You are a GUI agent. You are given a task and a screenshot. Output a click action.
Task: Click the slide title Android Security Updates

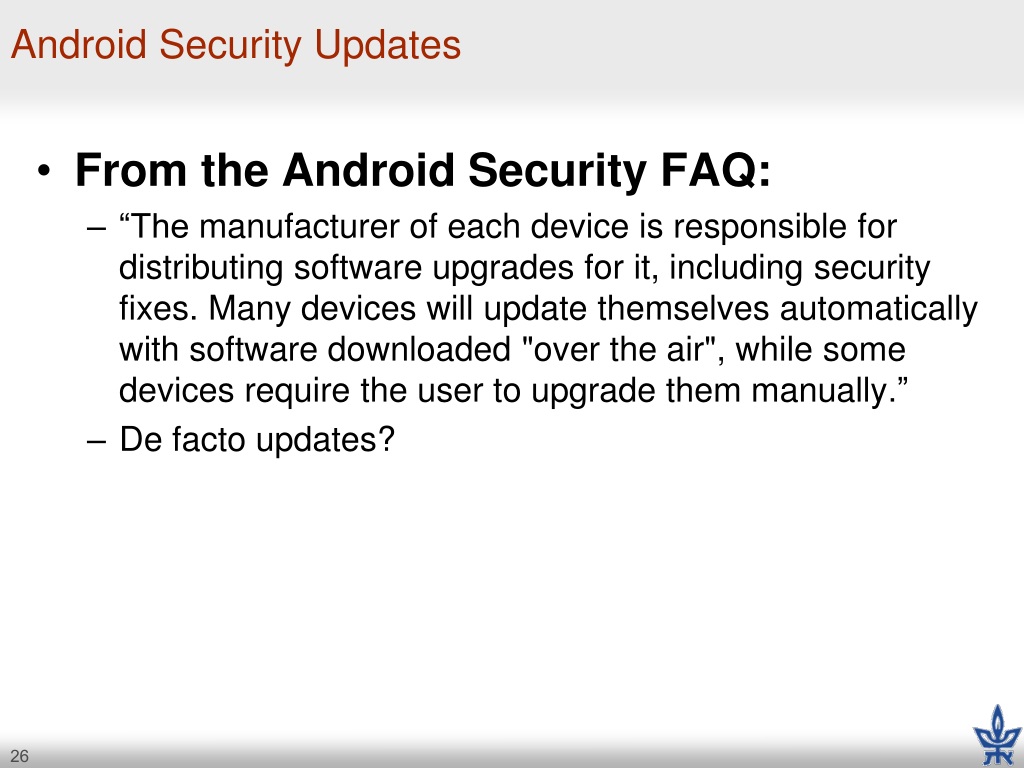coord(236,45)
